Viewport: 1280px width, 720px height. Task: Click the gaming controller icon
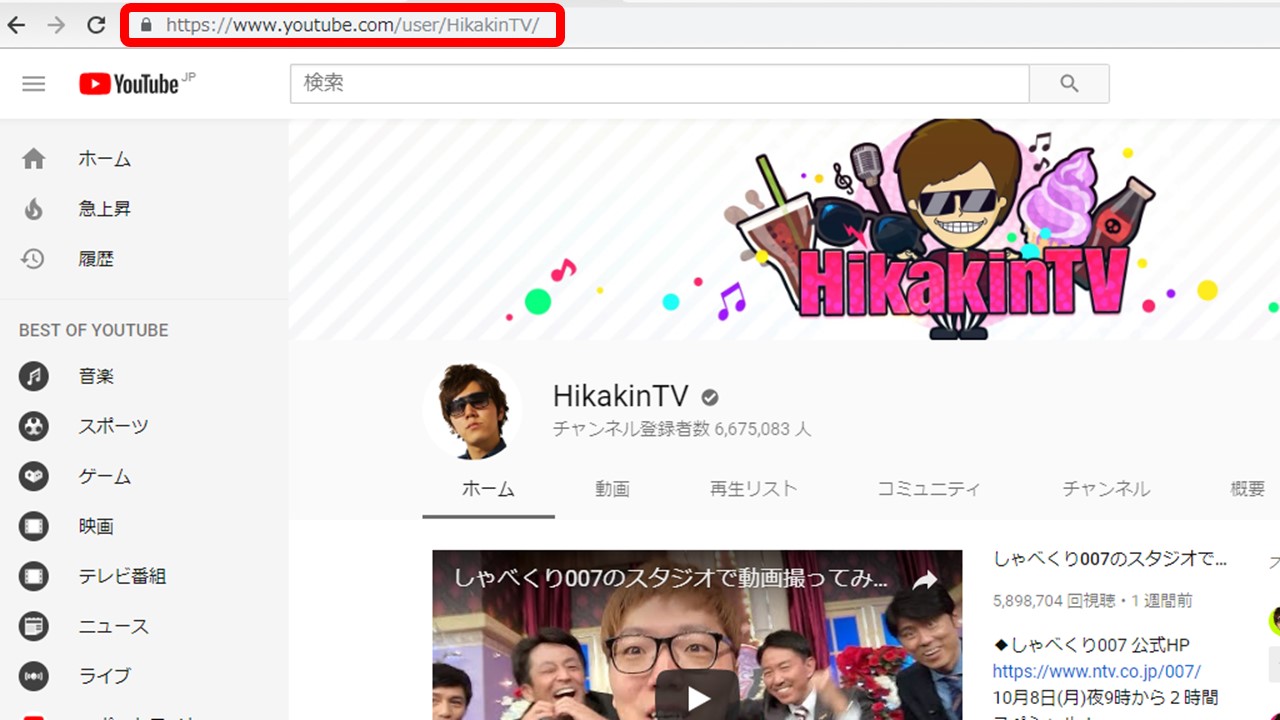(x=34, y=477)
